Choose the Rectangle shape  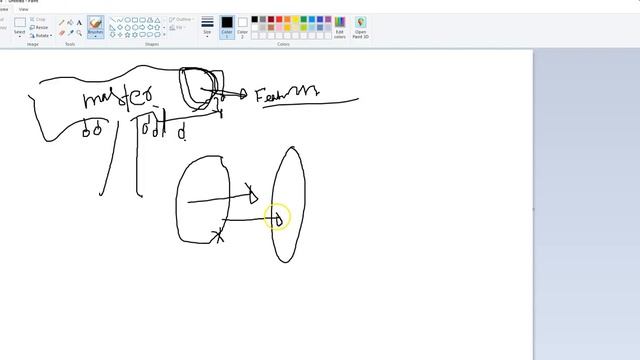pyautogui.click(x=135, y=20)
